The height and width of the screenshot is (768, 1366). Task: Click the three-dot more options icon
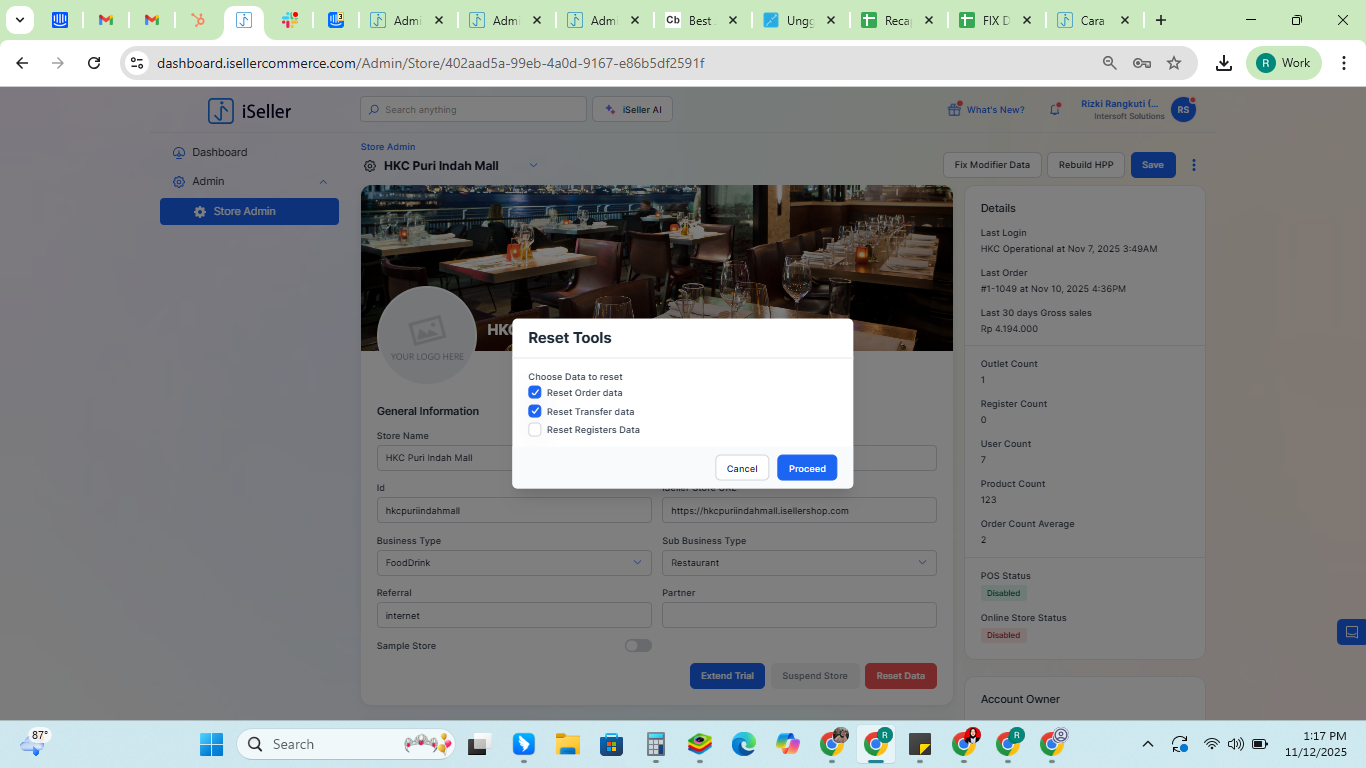1193,165
